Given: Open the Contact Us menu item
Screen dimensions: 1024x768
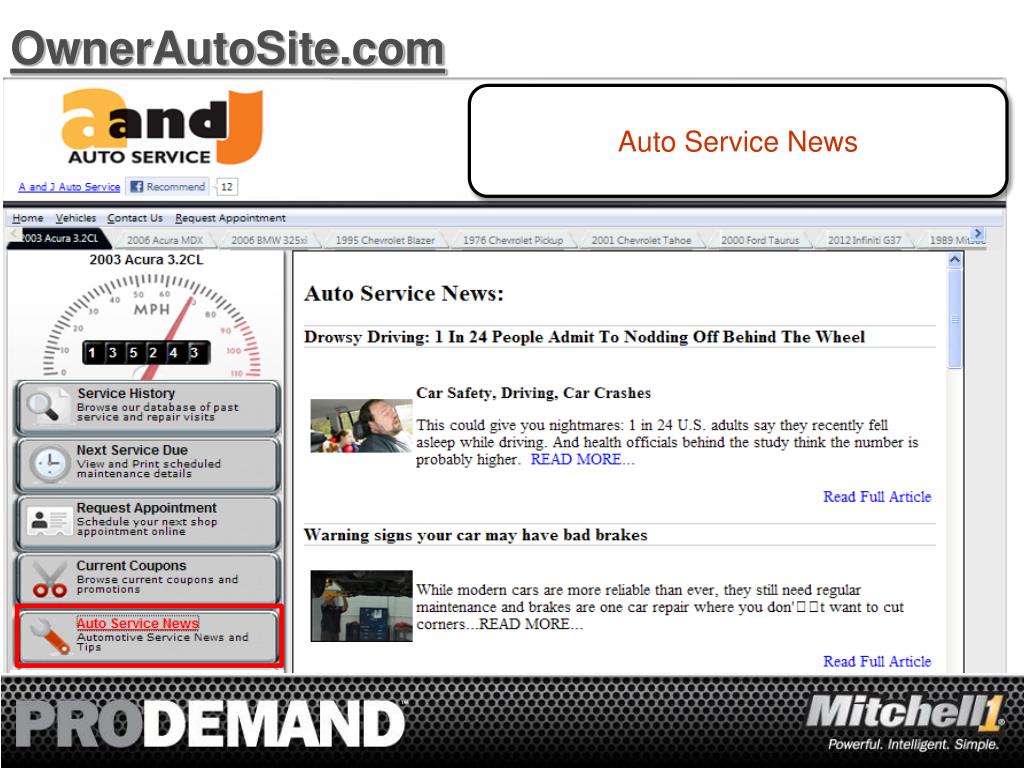Looking at the screenshot, I should click(135, 218).
